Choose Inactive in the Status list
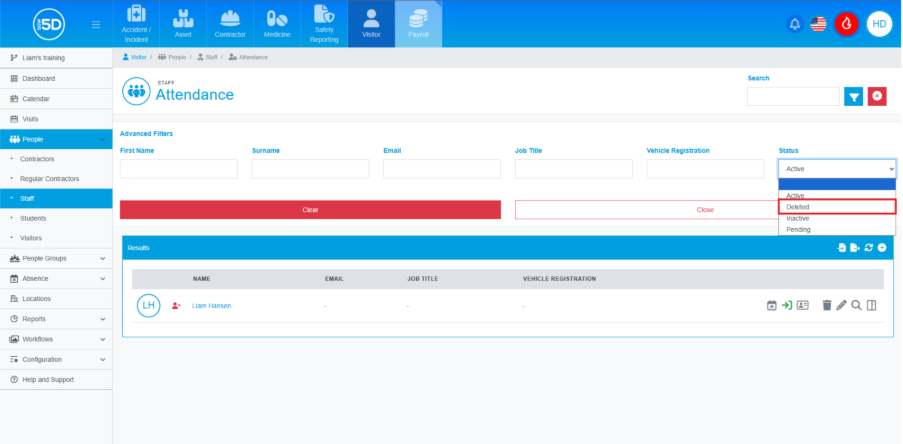This screenshot has height=444, width=903. (798, 218)
